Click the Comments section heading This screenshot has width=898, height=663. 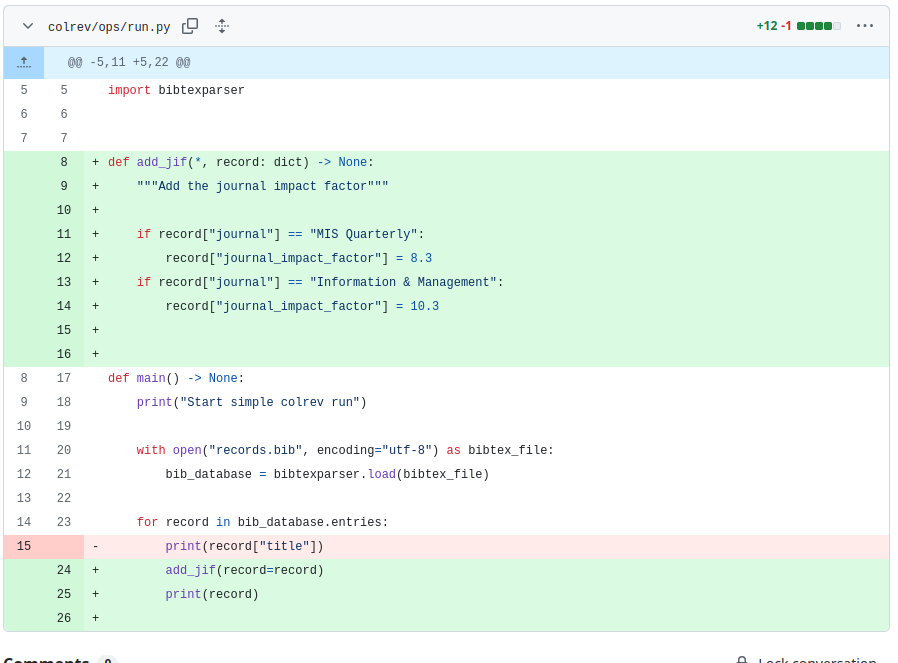click(46, 660)
